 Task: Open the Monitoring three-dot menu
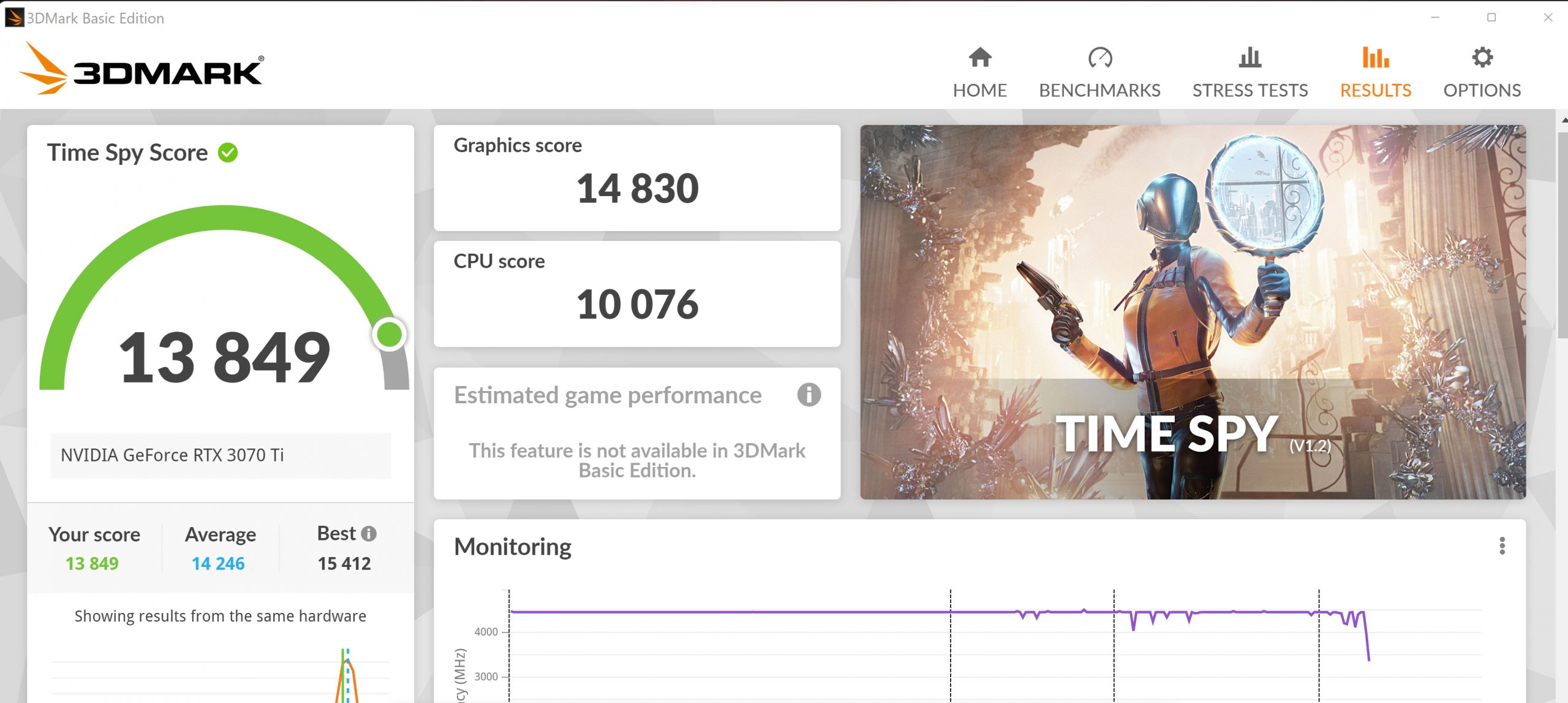1502,545
